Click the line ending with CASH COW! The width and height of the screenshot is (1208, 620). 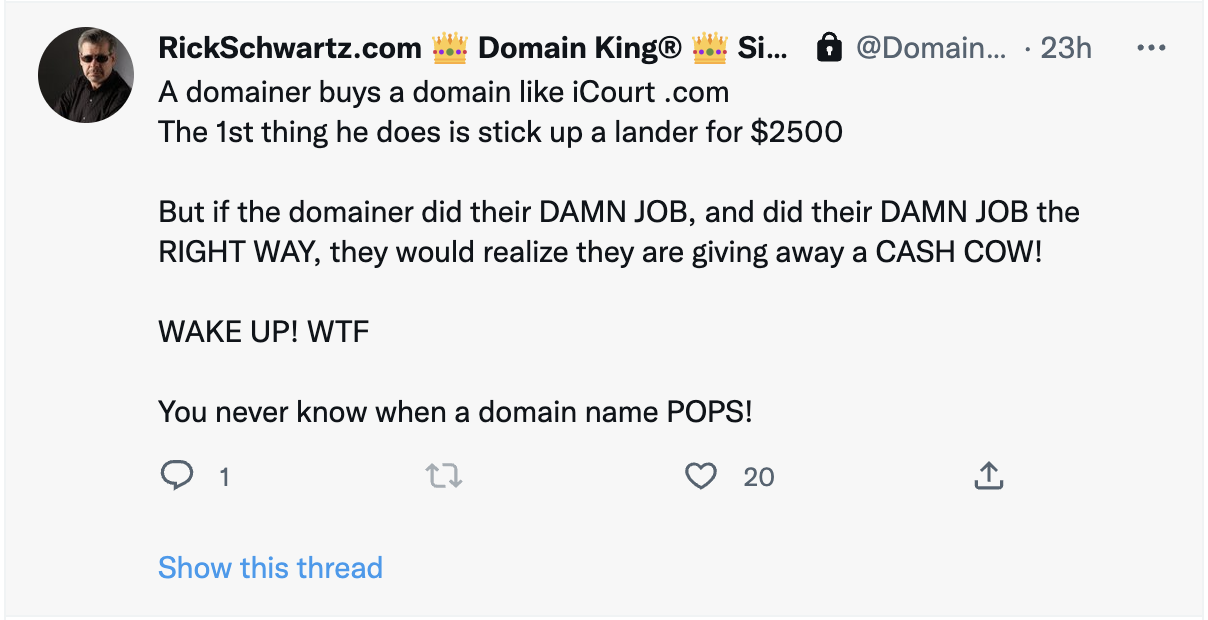click(600, 251)
